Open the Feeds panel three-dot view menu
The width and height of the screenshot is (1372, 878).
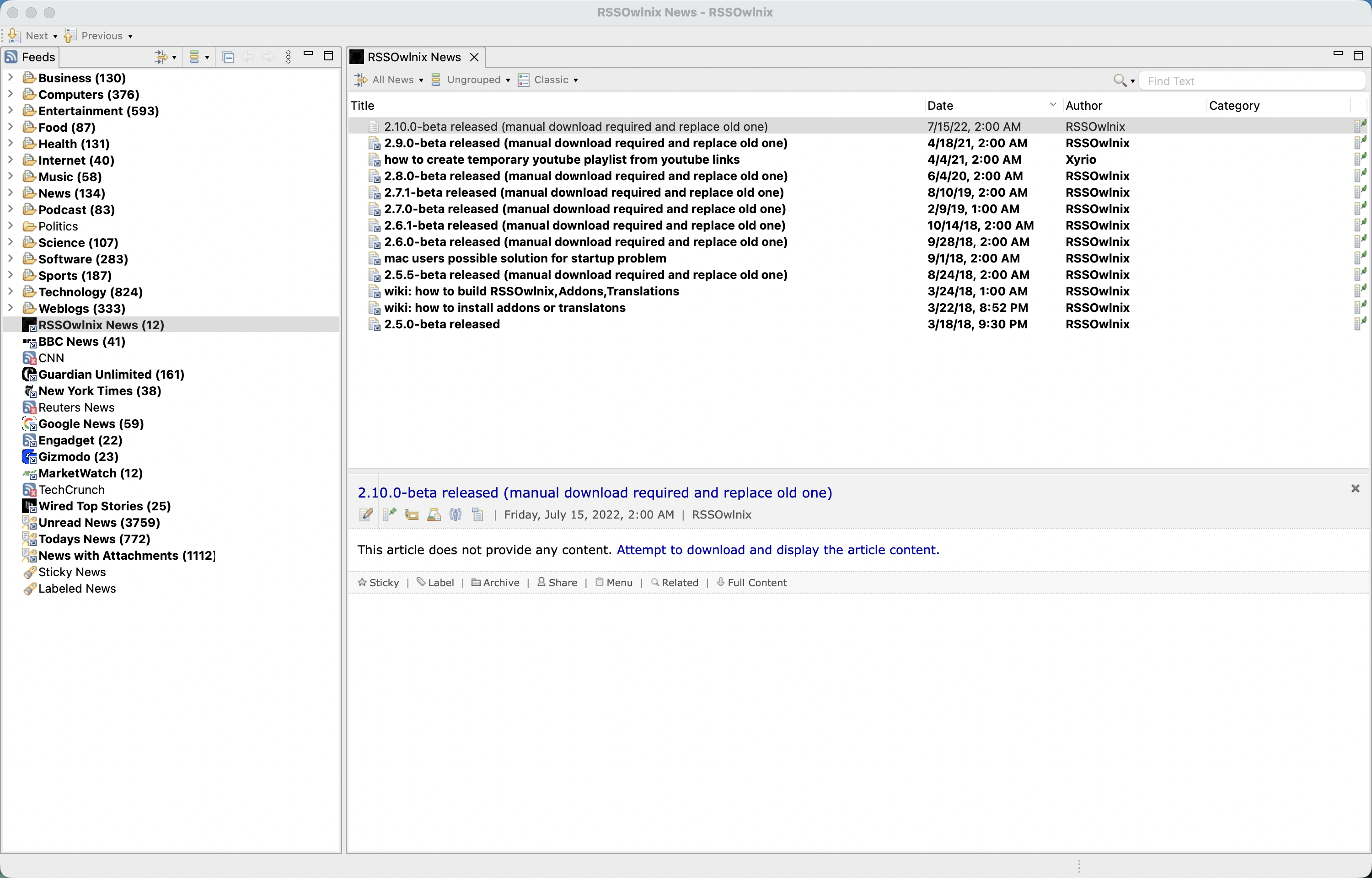[x=289, y=57]
